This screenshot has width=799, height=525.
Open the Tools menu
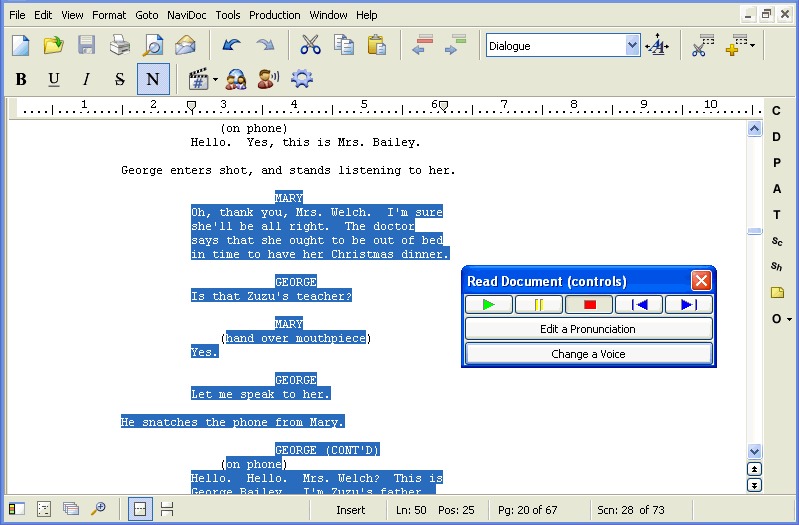click(x=228, y=15)
